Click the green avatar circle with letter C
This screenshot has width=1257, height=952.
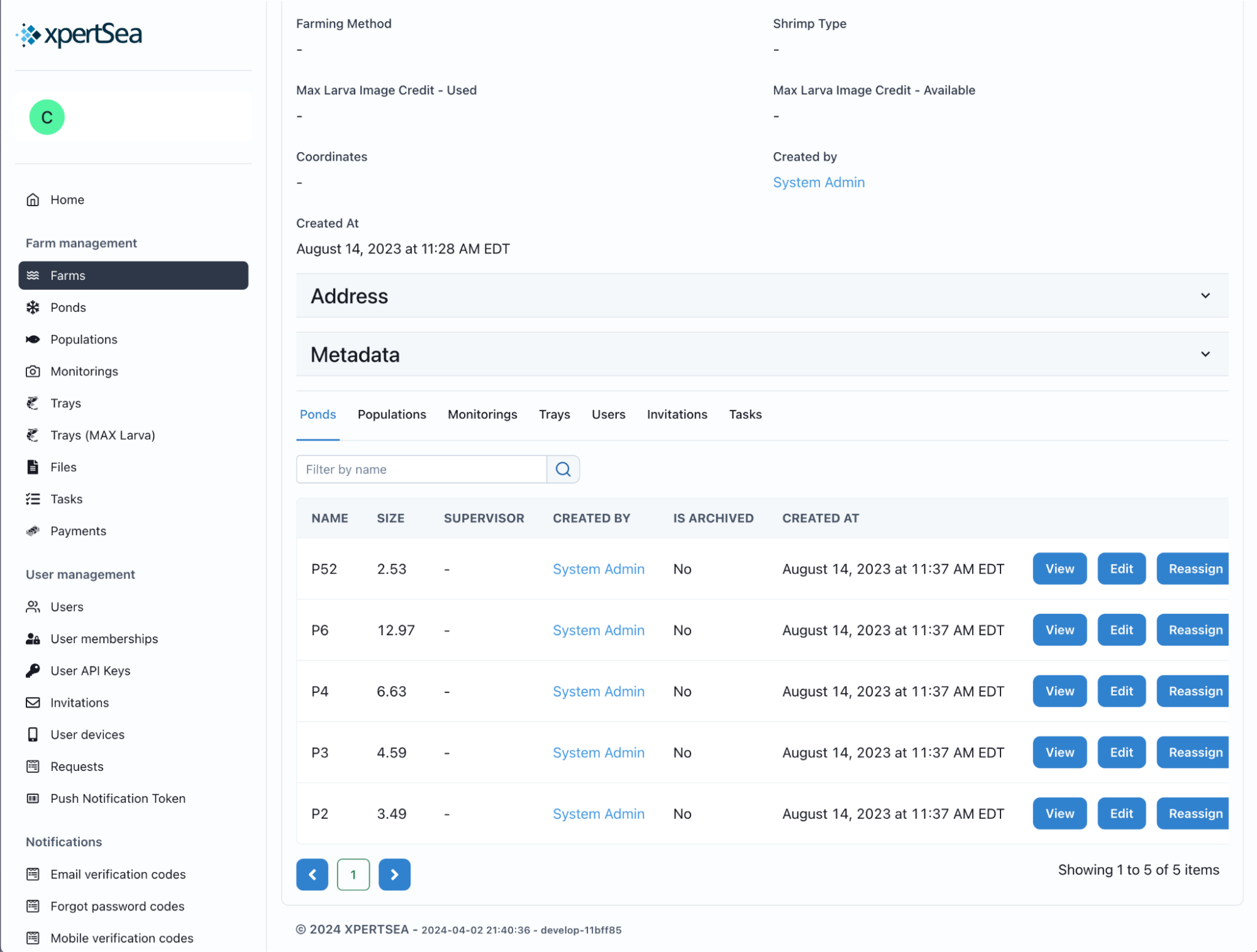tap(47, 117)
